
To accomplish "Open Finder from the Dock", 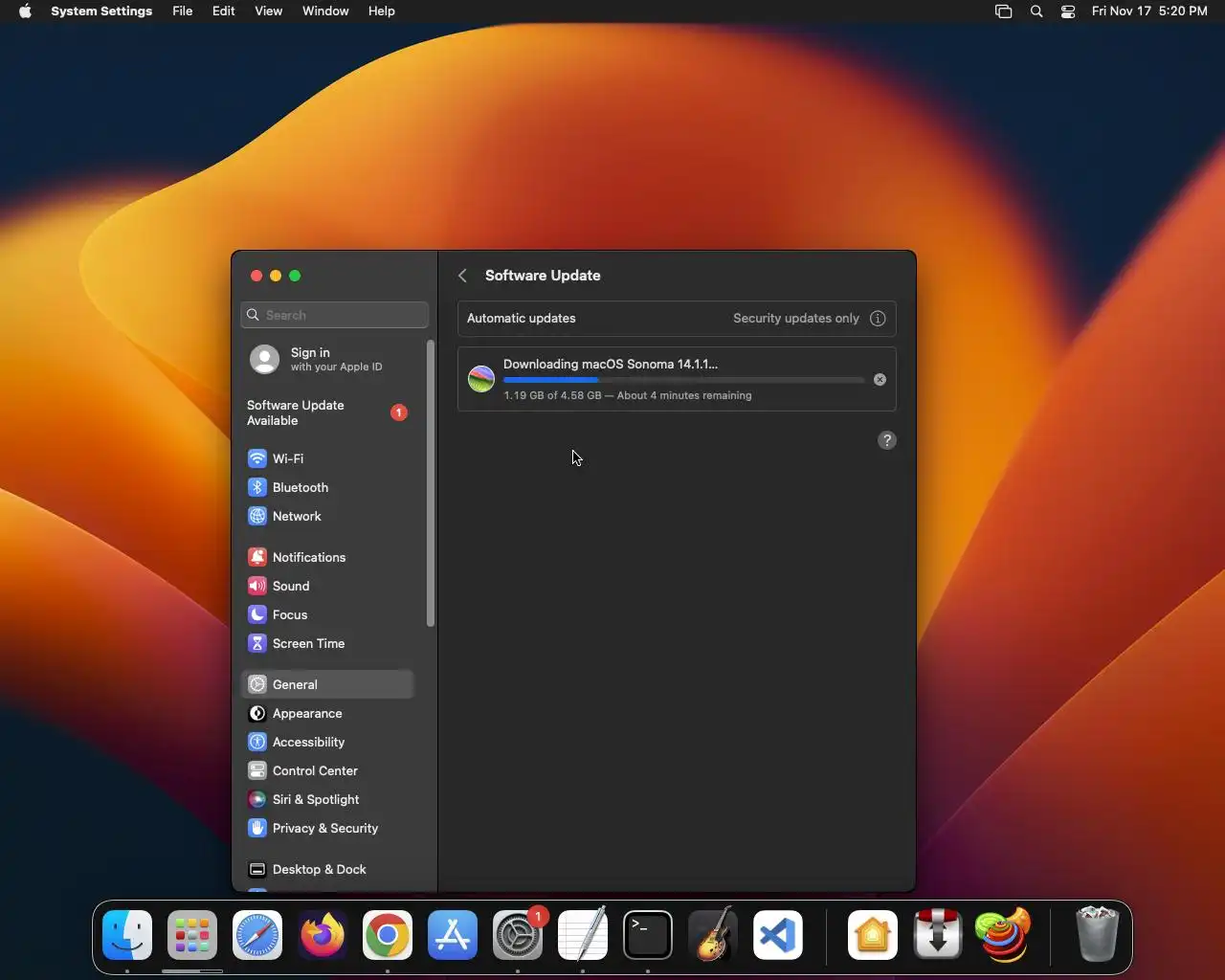I will click(x=127, y=935).
